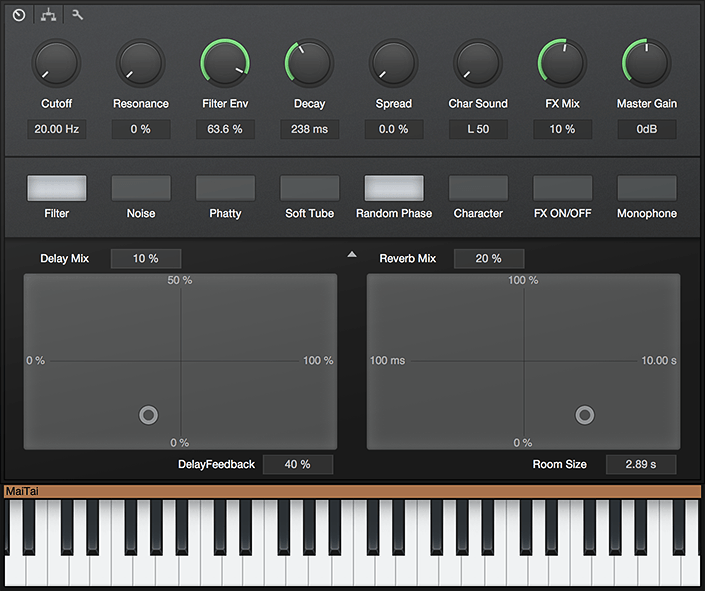Click the reverb XY pad handle
Screen dimensions: 705x591
point(585,415)
